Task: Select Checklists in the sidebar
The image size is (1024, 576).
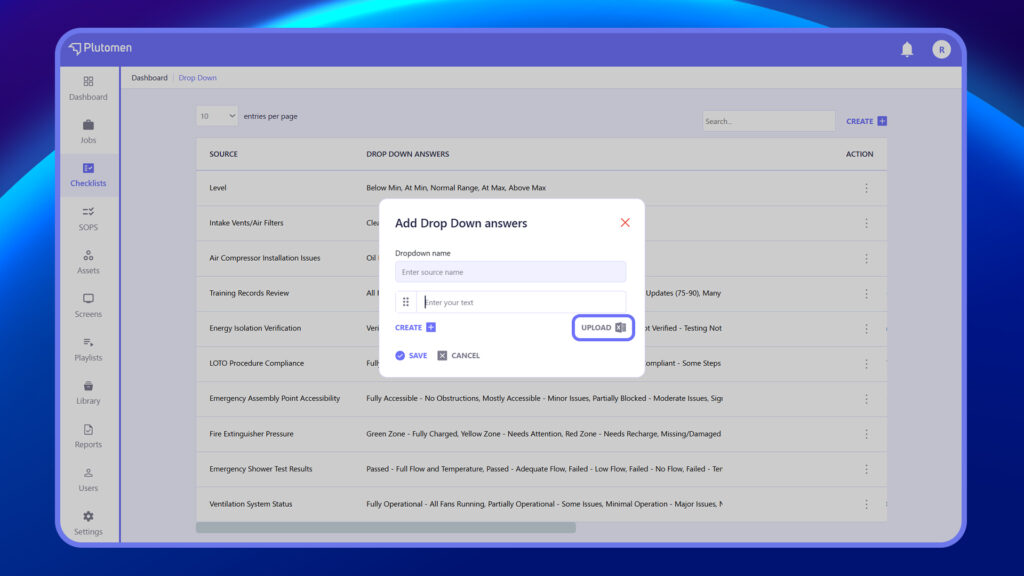Action: click(88, 175)
